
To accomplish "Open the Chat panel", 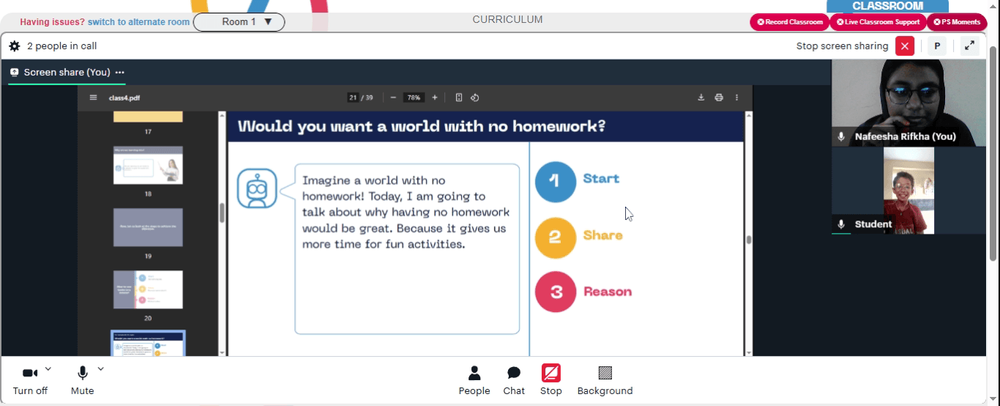I will pos(514,381).
